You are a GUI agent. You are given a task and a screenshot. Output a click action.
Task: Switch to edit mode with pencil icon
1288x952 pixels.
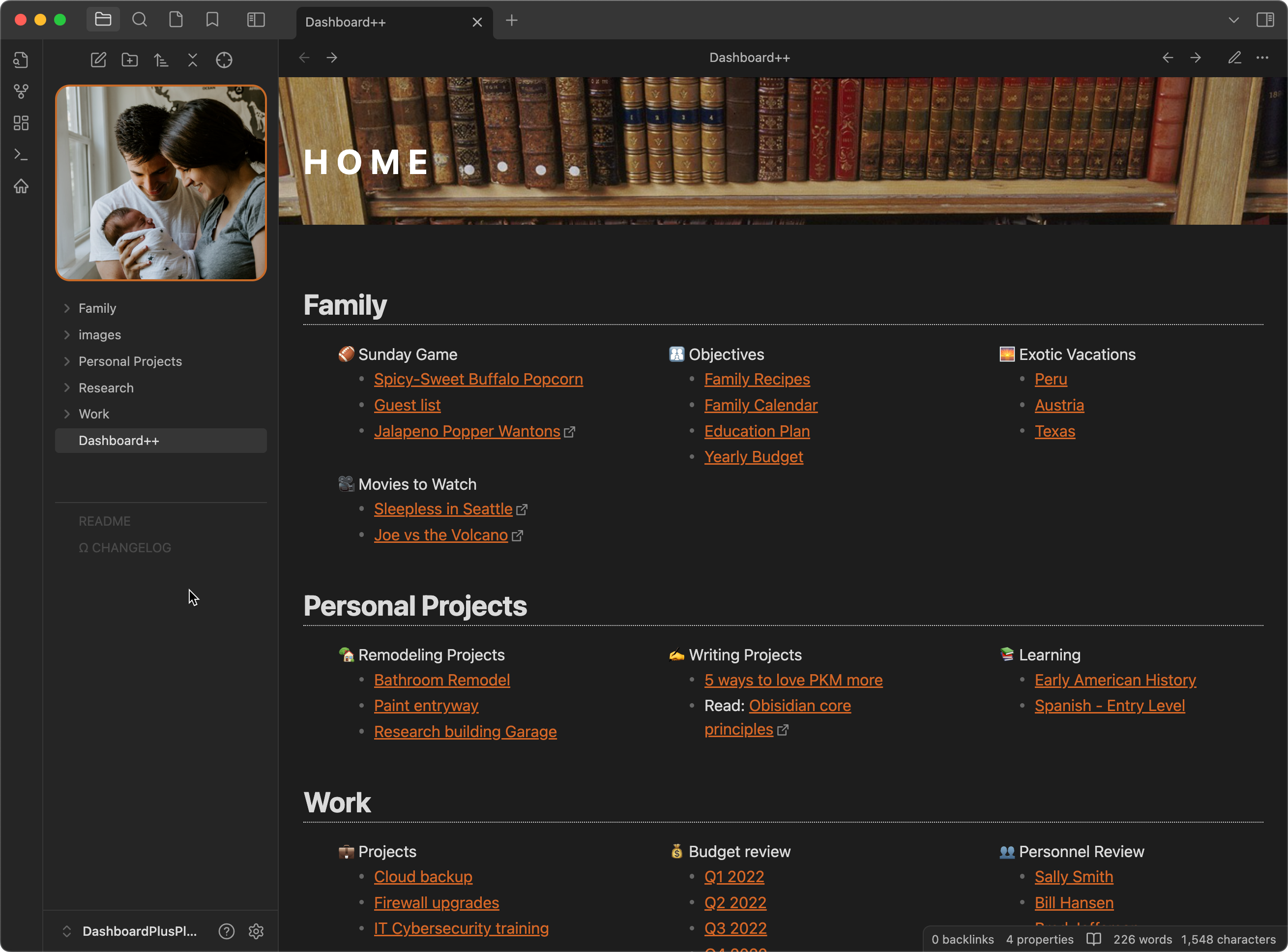coord(1234,58)
